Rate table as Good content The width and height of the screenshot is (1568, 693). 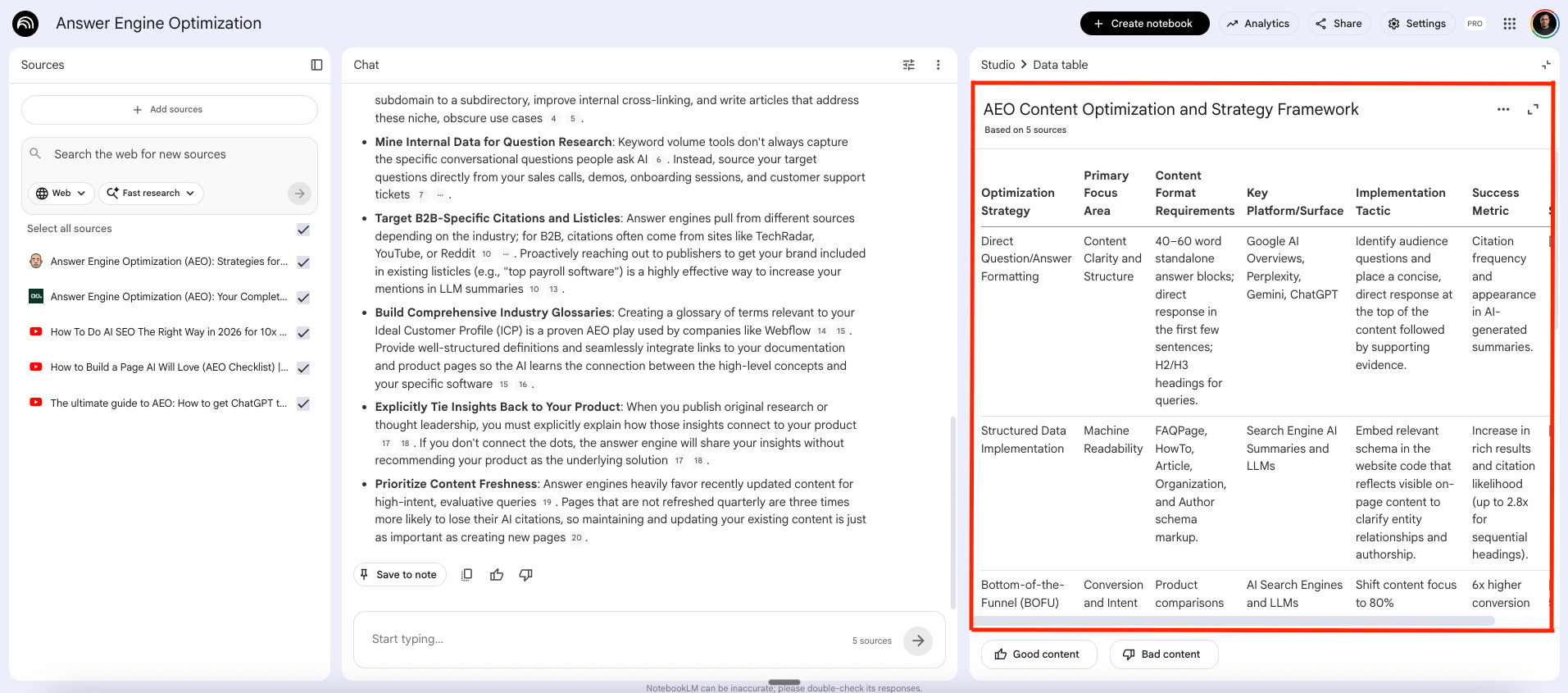pyautogui.click(x=1039, y=654)
